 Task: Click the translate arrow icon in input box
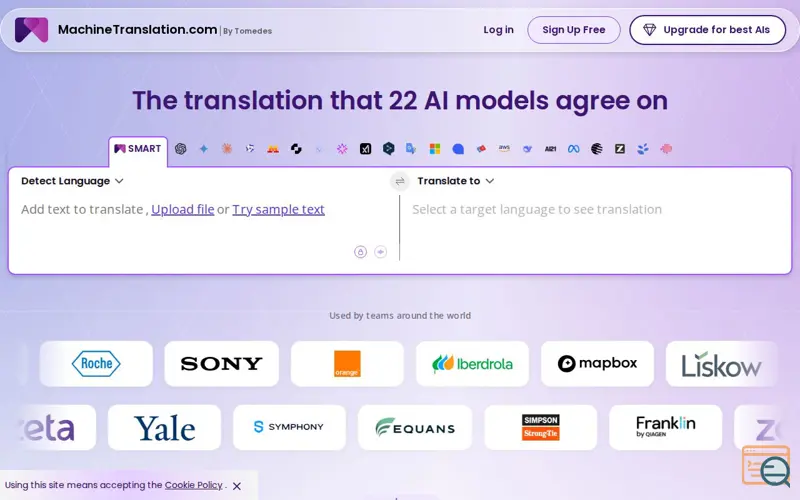tap(381, 252)
